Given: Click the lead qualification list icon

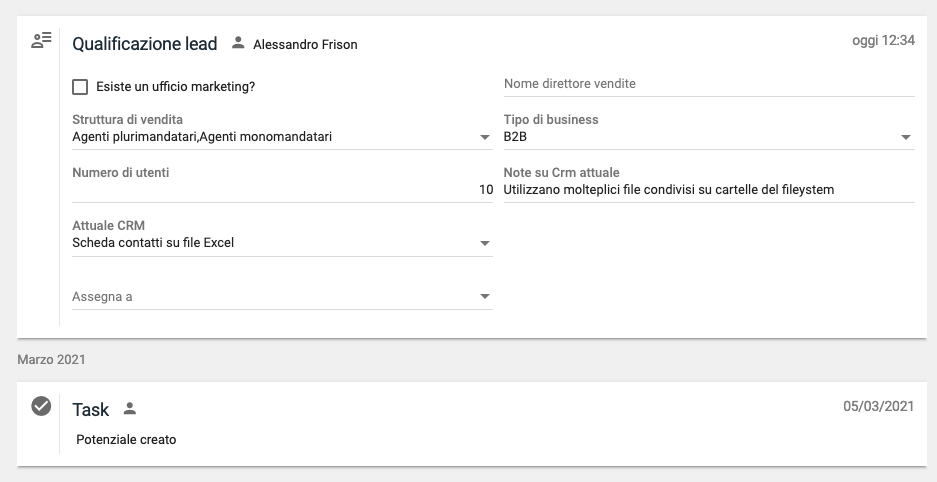Looking at the screenshot, I should click(41, 41).
